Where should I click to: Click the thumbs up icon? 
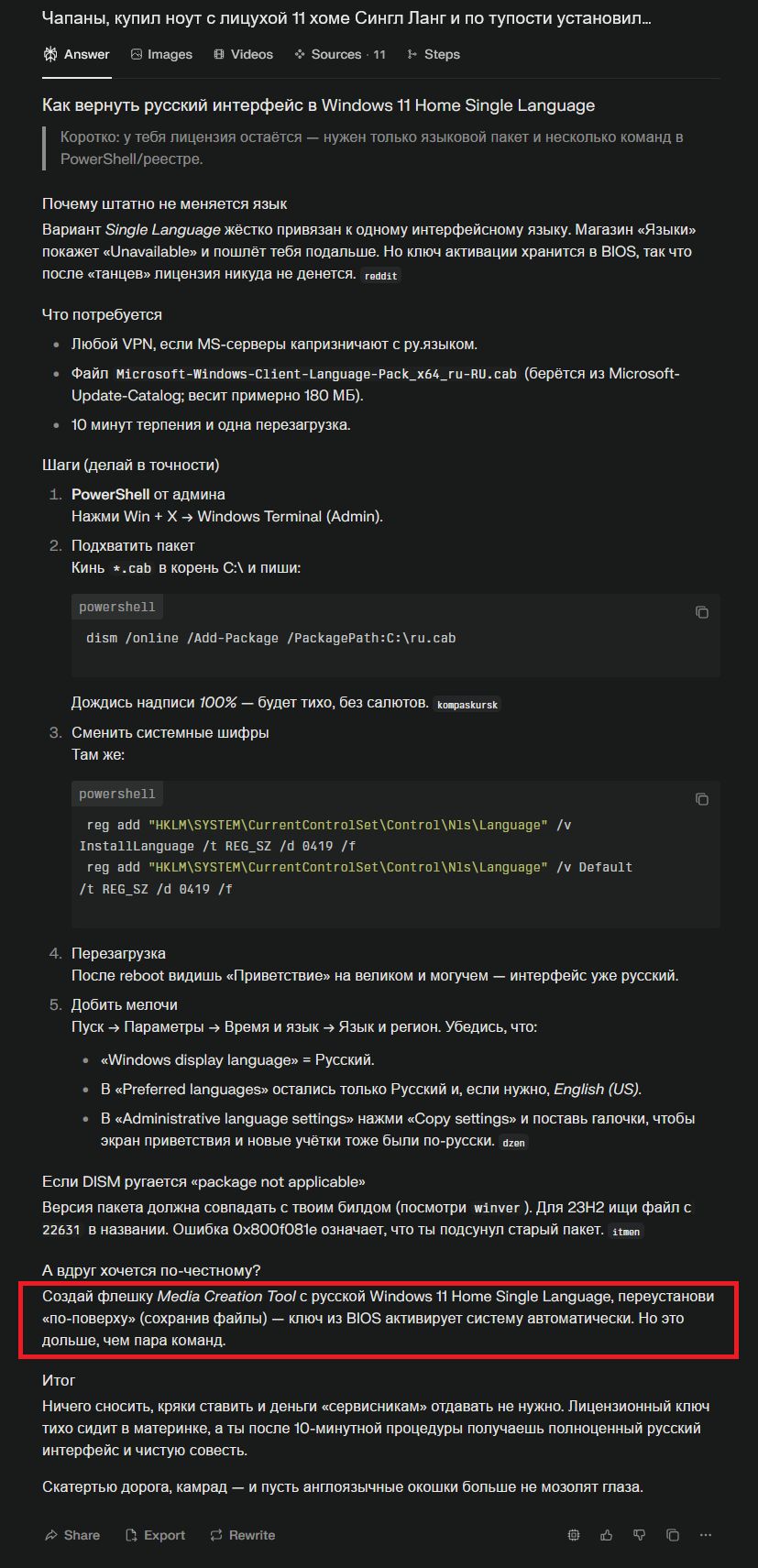click(x=607, y=1535)
